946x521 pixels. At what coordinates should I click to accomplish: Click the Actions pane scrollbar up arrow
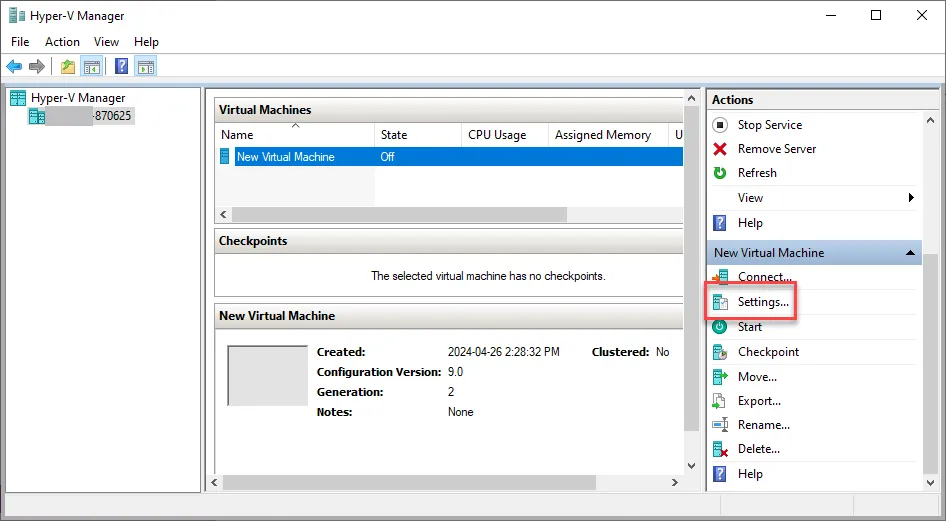click(x=930, y=121)
